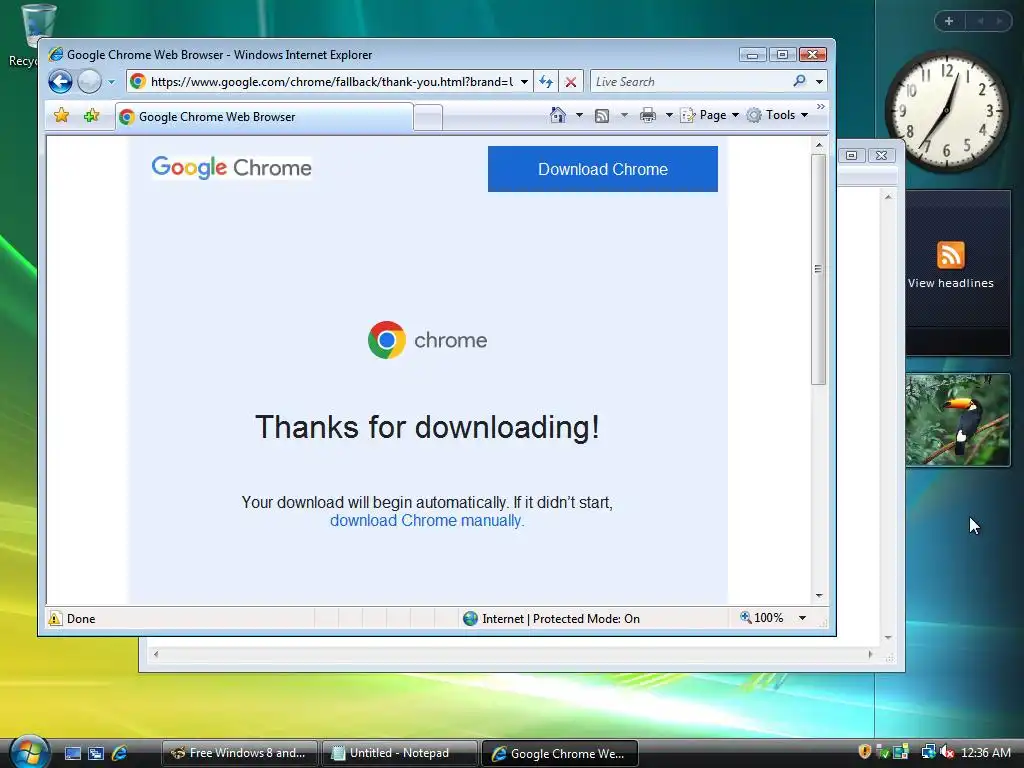Click Show Desktop in Quick Launch
The width and height of the screenshot is (1024, 768).
[72, 754]
